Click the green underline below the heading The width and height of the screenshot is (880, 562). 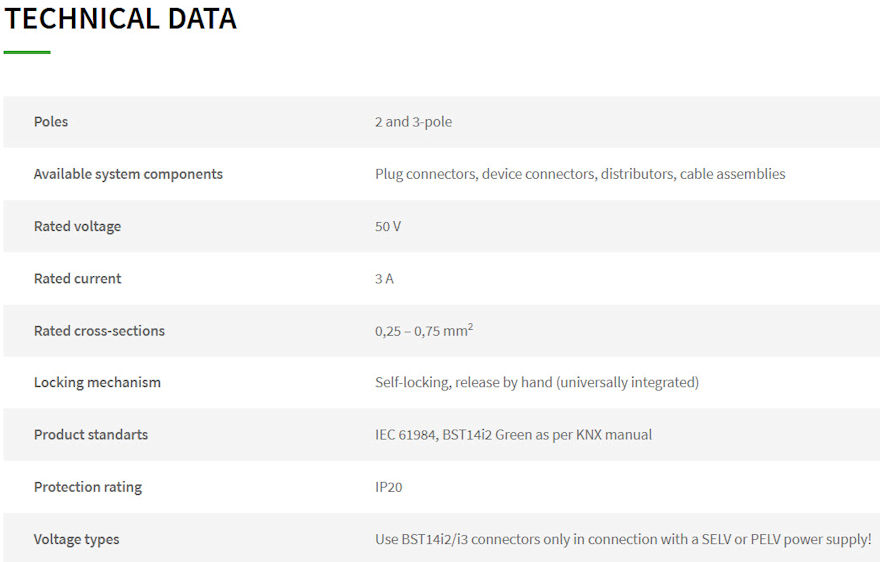[27, 52]
